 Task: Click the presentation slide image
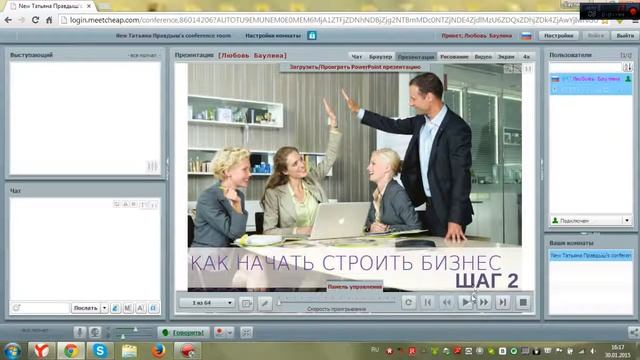(x=355, y=177)
